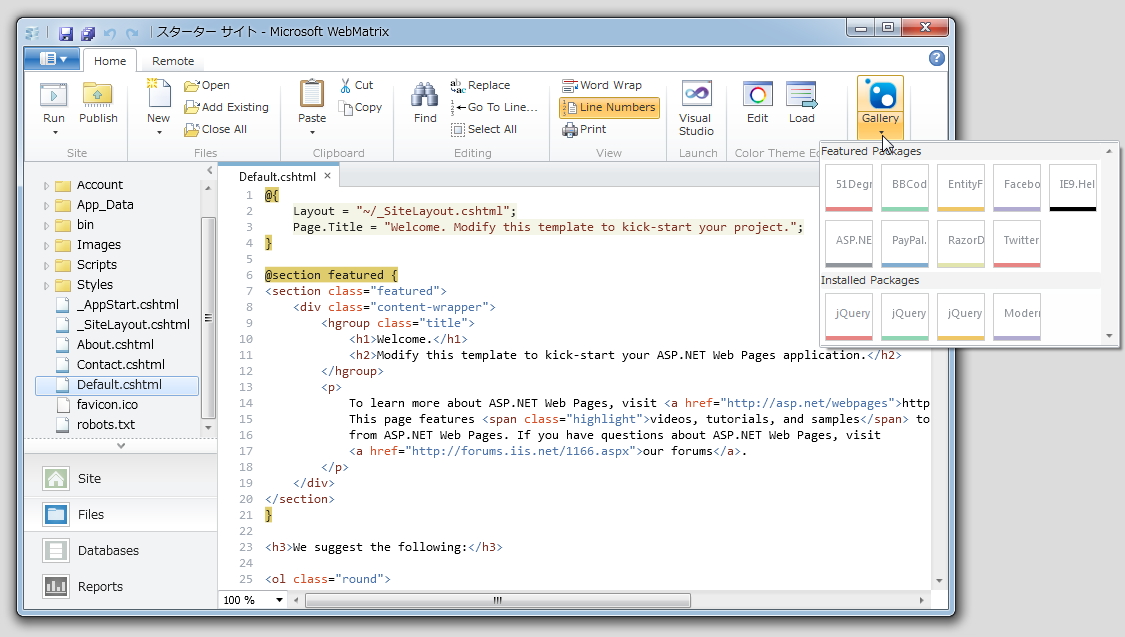Image resolution: width=1125 pixels, height=637 pixels.
Task: Select the Twitter featured package
Action: (x=1017, y=243)
